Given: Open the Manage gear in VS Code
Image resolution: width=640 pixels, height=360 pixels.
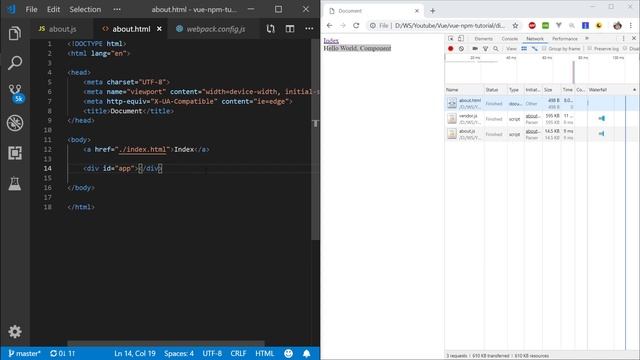Looking at the screenshot, I should 15,331.
